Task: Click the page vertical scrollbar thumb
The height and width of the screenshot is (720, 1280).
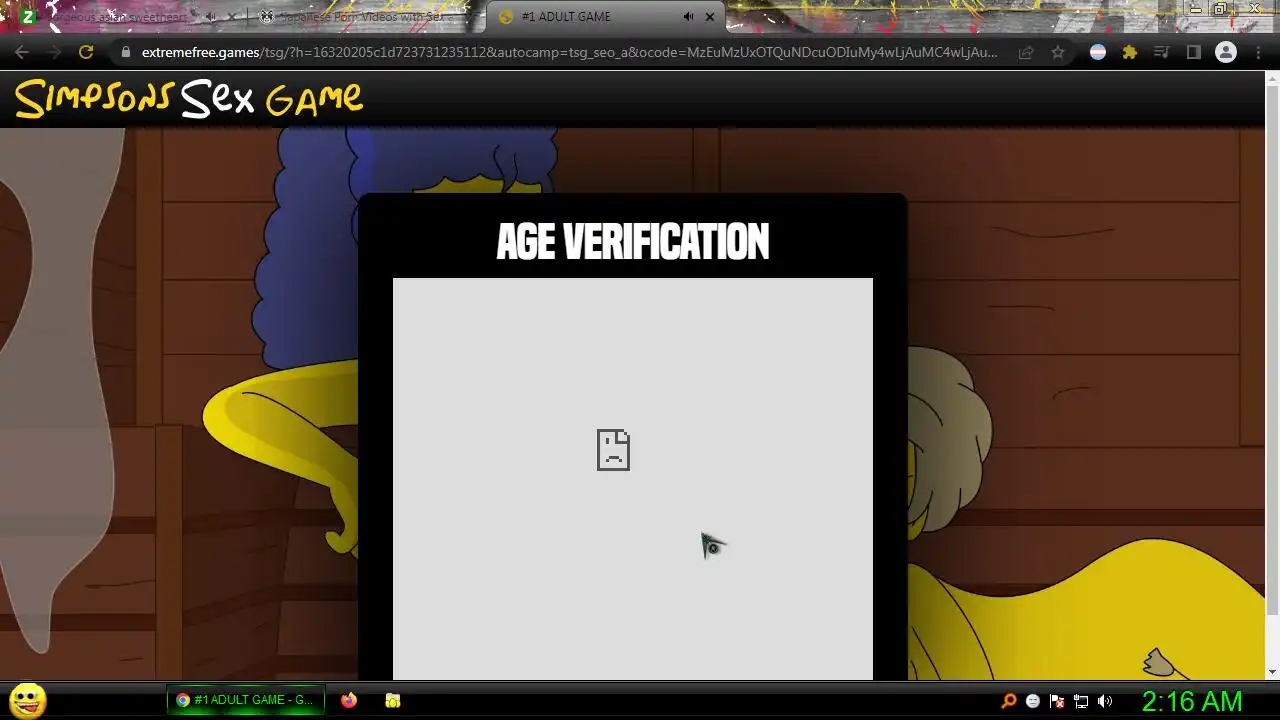Action: coord(1272,350)
